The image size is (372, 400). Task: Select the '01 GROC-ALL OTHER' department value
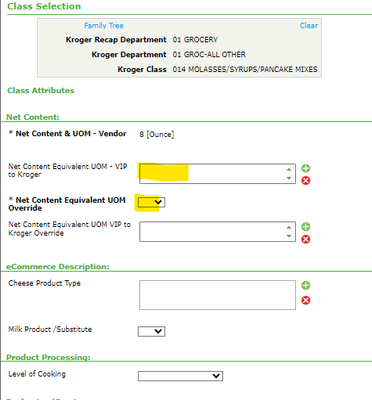(209, 54)
